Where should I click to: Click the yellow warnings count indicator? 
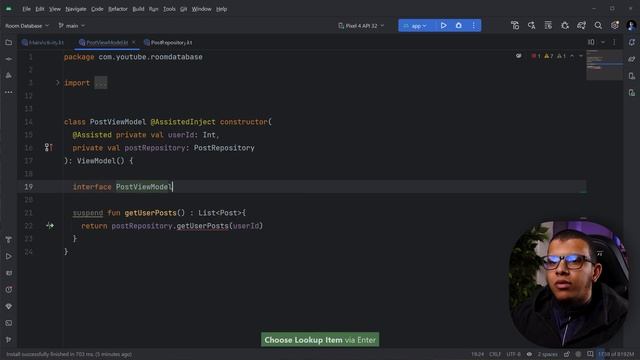coord(549,56)
